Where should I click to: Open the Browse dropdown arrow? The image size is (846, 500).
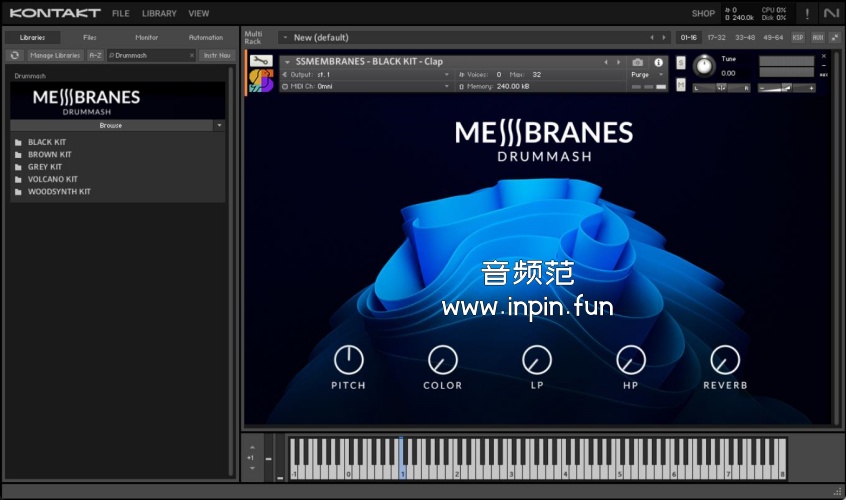(x=219, y=126)
